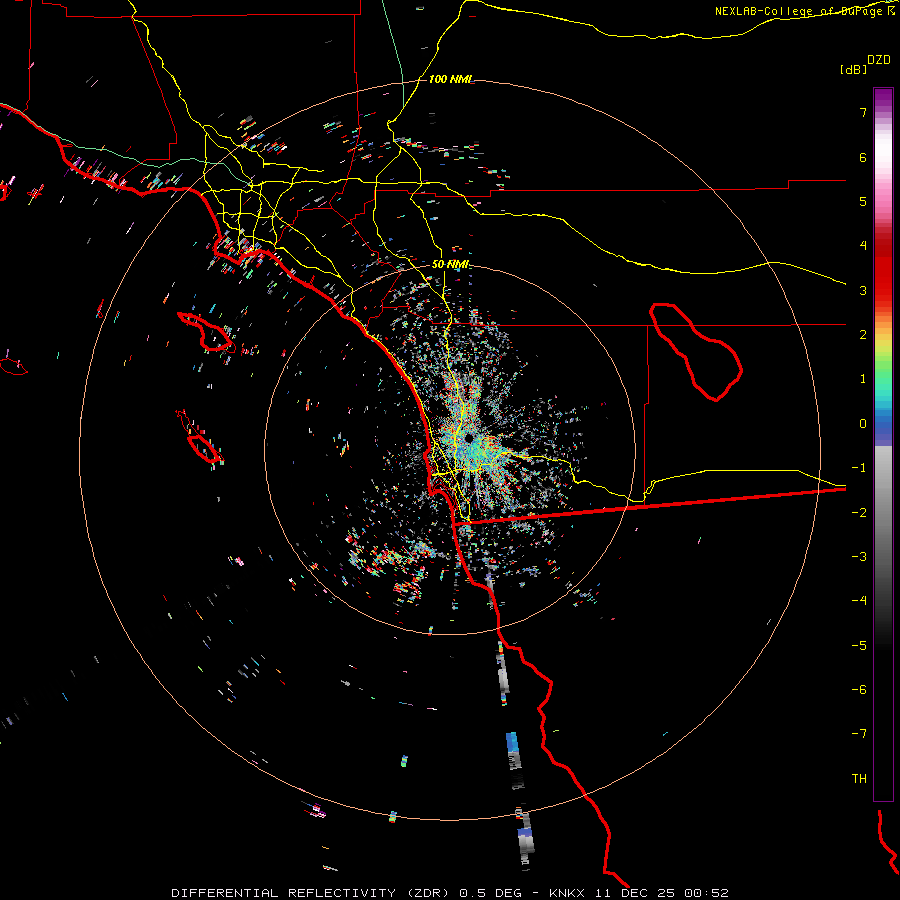This screenshot has height=900, width=900.
Task: Click the KNKX station identifier in the caption
Action: tap(567, 893)
